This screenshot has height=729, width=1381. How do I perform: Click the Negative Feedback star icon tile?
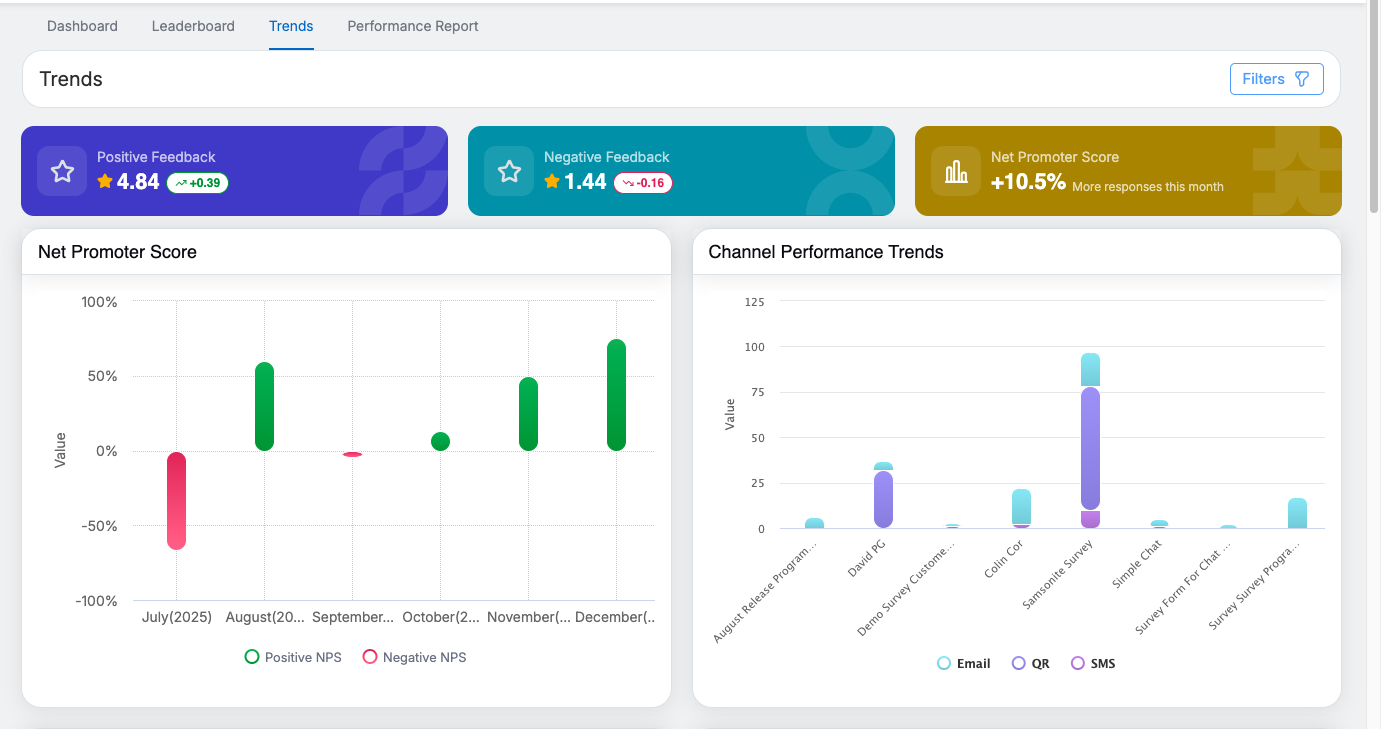pos(509,171)
